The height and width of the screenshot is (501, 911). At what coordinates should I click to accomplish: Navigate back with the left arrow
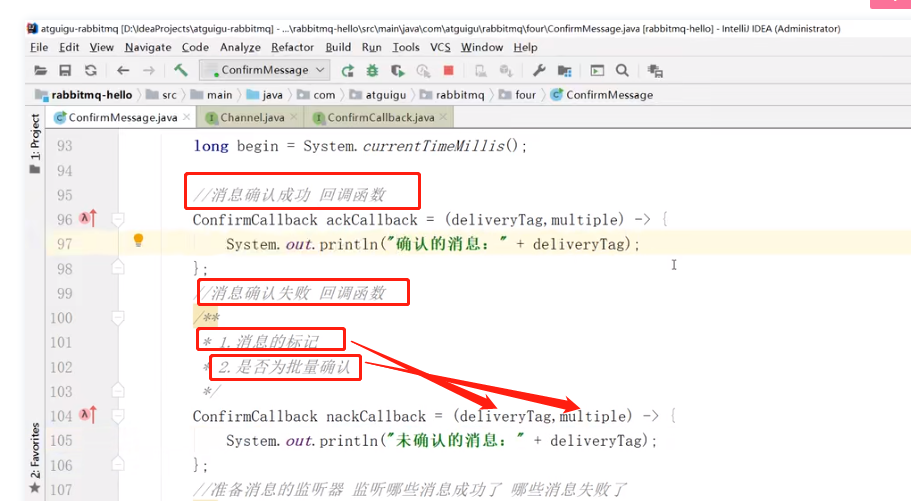point(123,71)
